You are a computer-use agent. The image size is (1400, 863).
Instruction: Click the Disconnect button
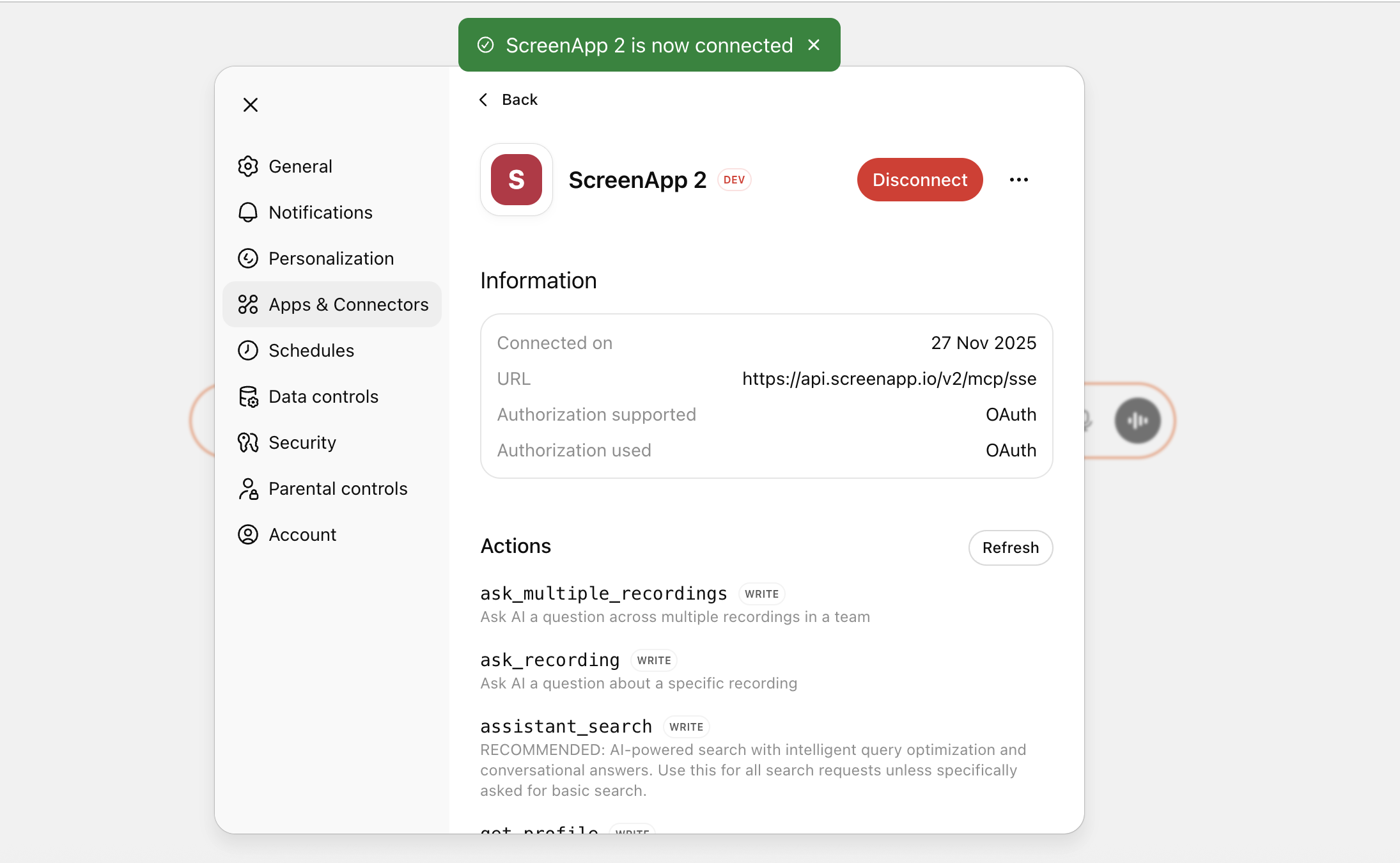(920, 180)
